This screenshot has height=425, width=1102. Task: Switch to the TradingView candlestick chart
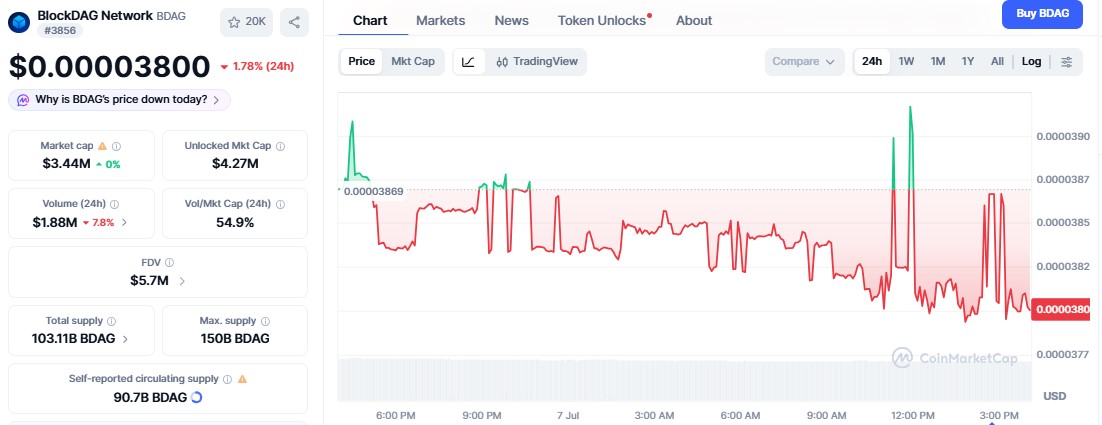[537, 62]
